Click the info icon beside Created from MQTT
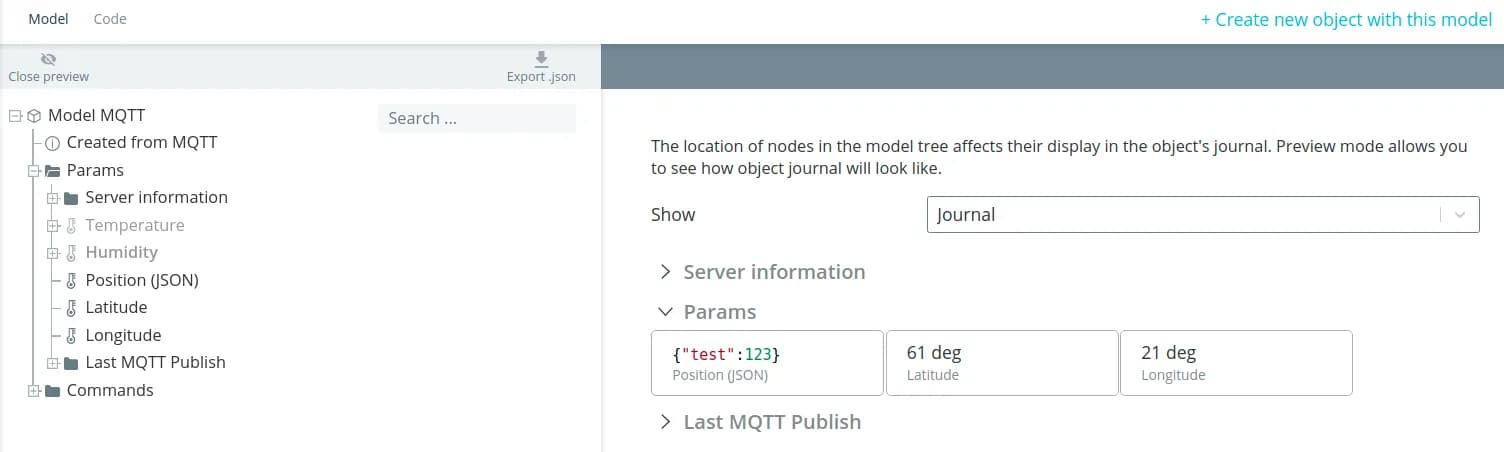 point(52,143)
